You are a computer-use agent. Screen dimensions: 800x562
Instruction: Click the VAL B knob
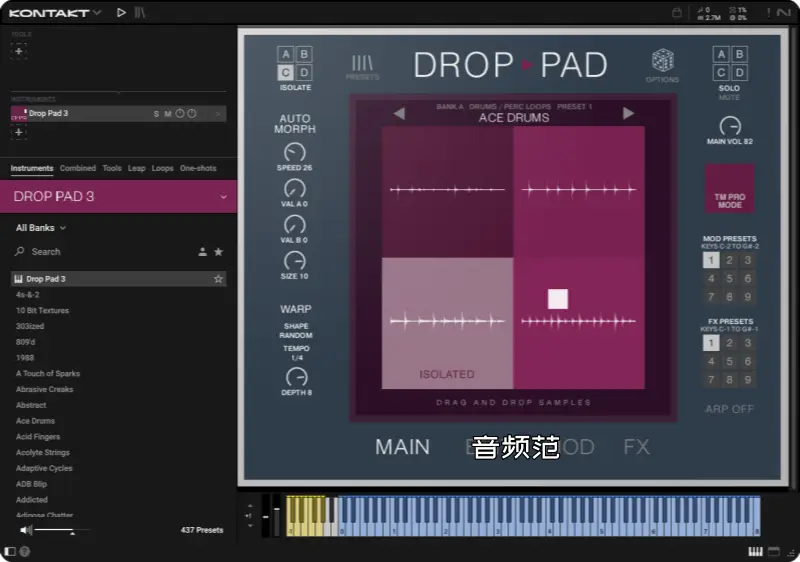tap(294, 225)
